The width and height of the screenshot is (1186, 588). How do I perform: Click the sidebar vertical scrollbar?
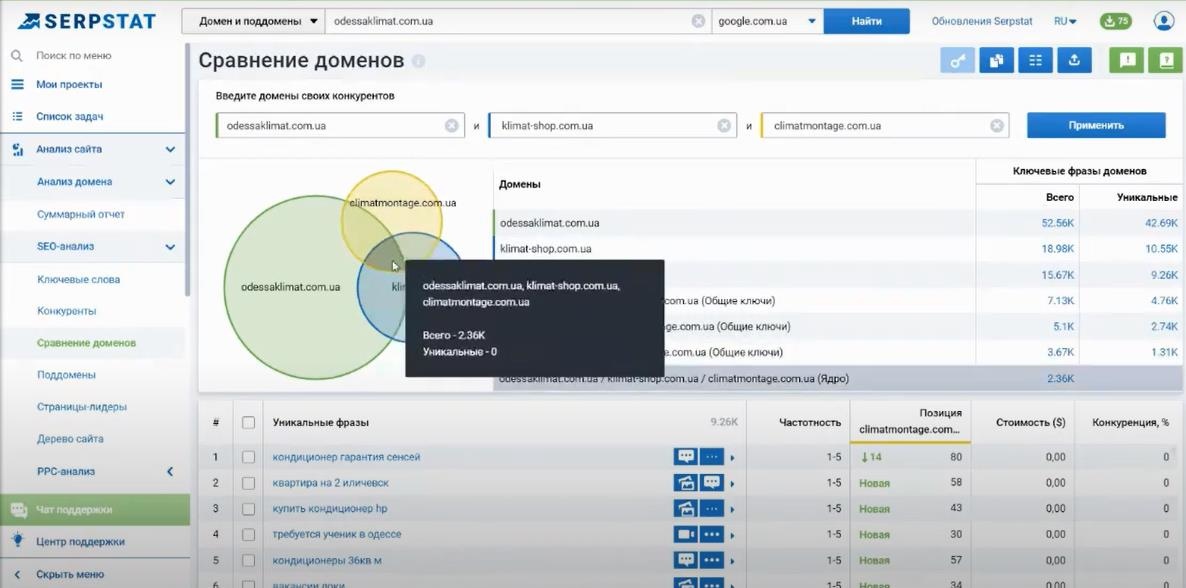point(187,170)
